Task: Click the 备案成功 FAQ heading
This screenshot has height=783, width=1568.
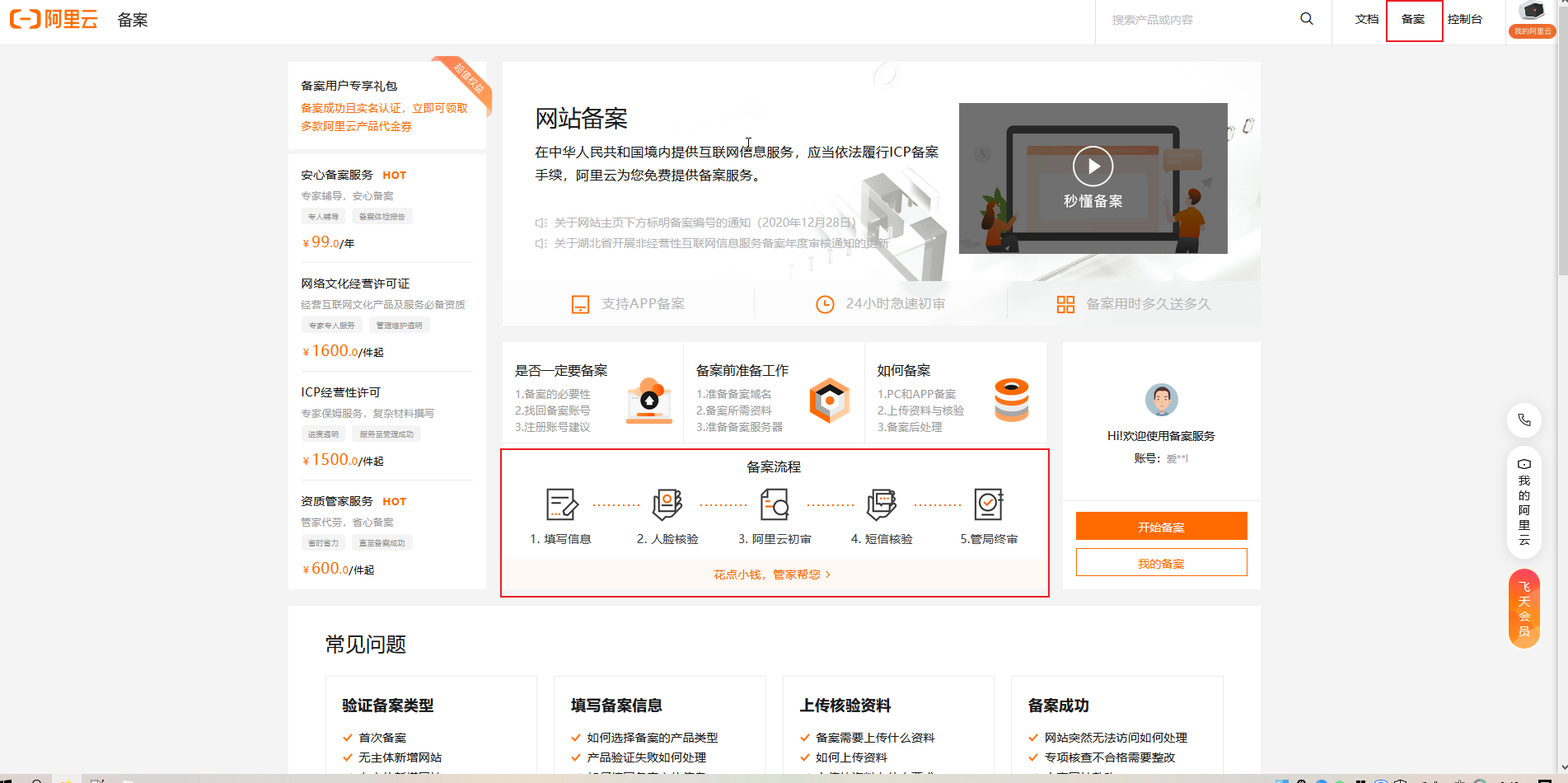Action: click(x=1059, y=706)
